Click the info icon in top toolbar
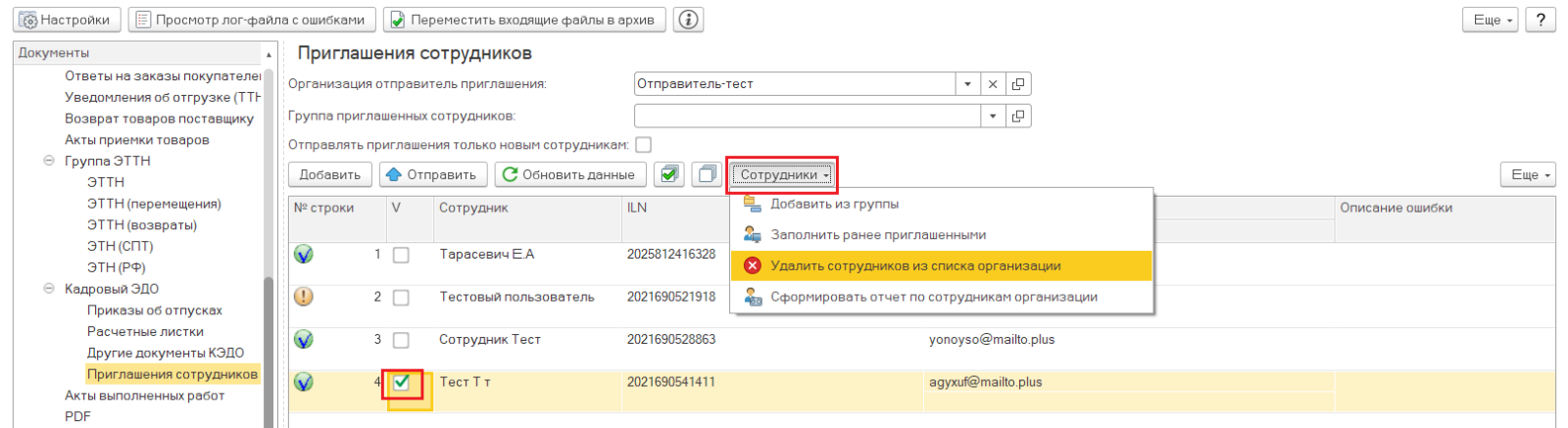The width and height of the screenshot is (1568, 428). coord(689,20)
